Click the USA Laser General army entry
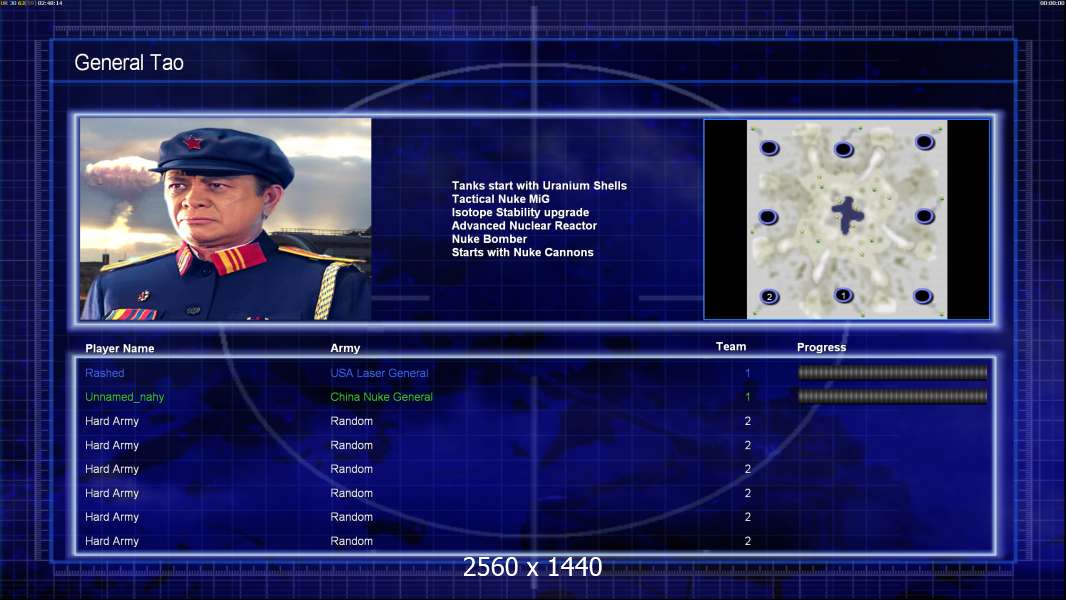1066x600 pixels. [379, 373]
